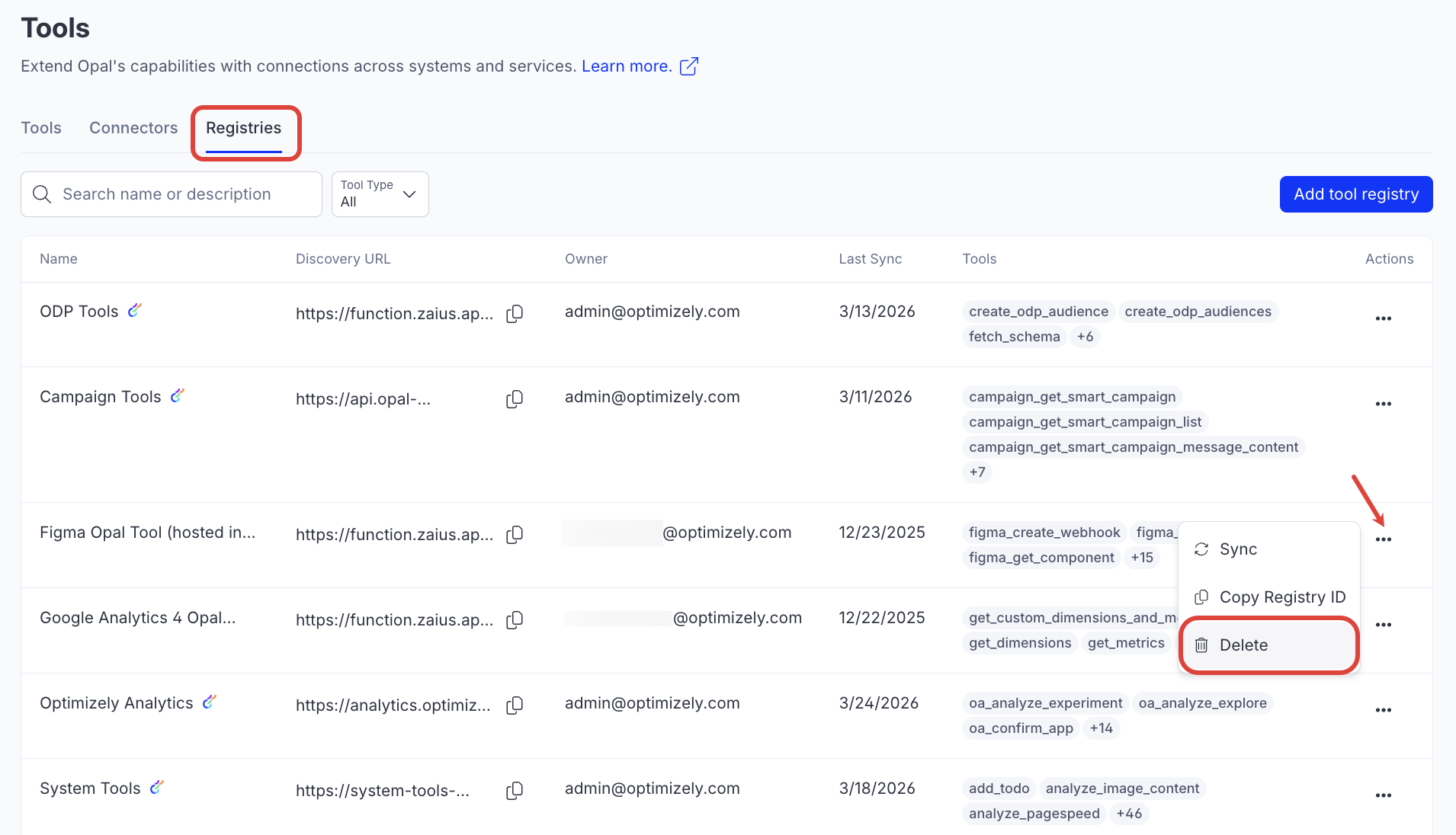Open actions menu for Optimizely Analytics

(1383, 710)
